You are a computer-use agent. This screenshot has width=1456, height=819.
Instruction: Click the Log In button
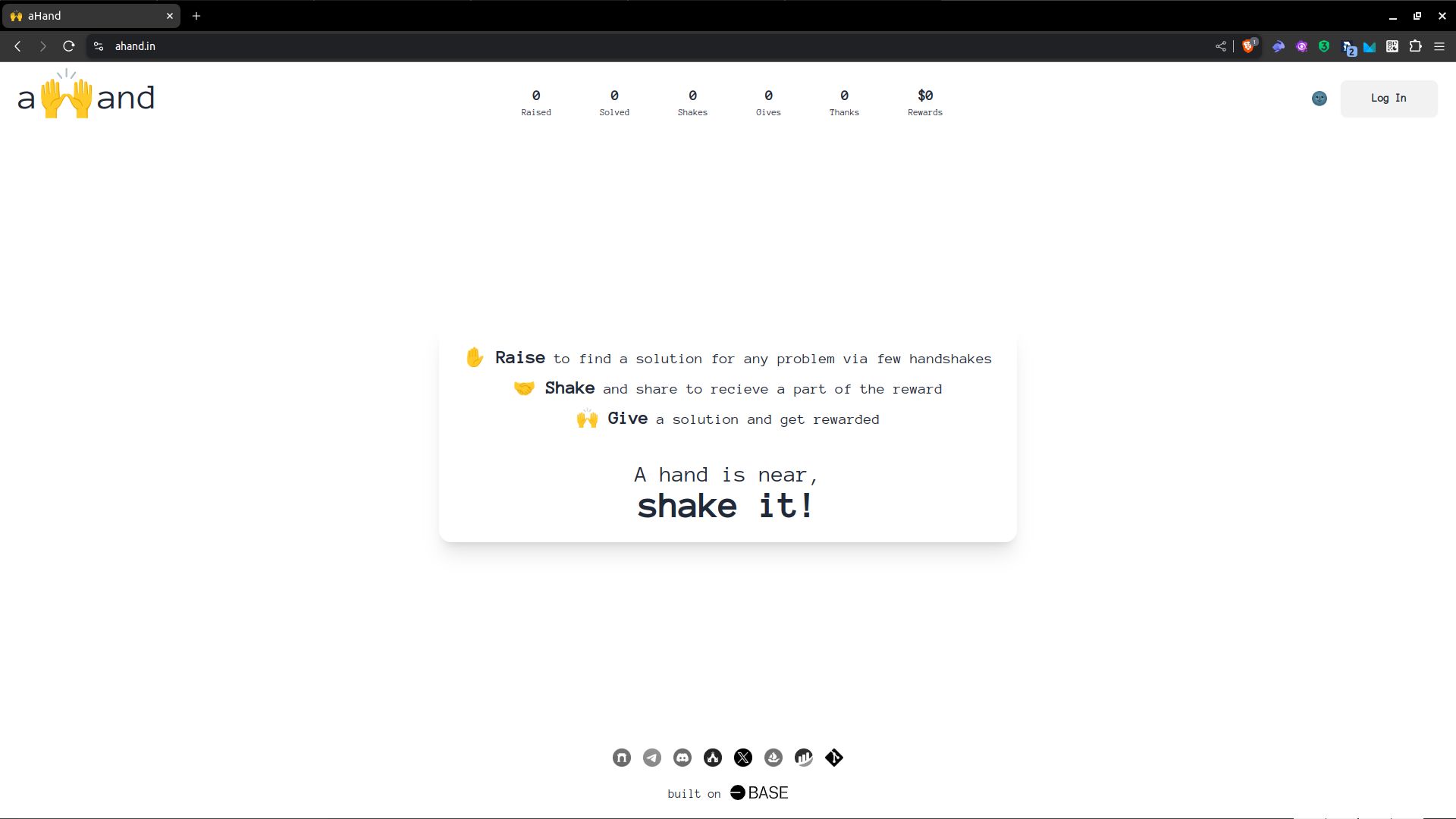point(1388,98)
